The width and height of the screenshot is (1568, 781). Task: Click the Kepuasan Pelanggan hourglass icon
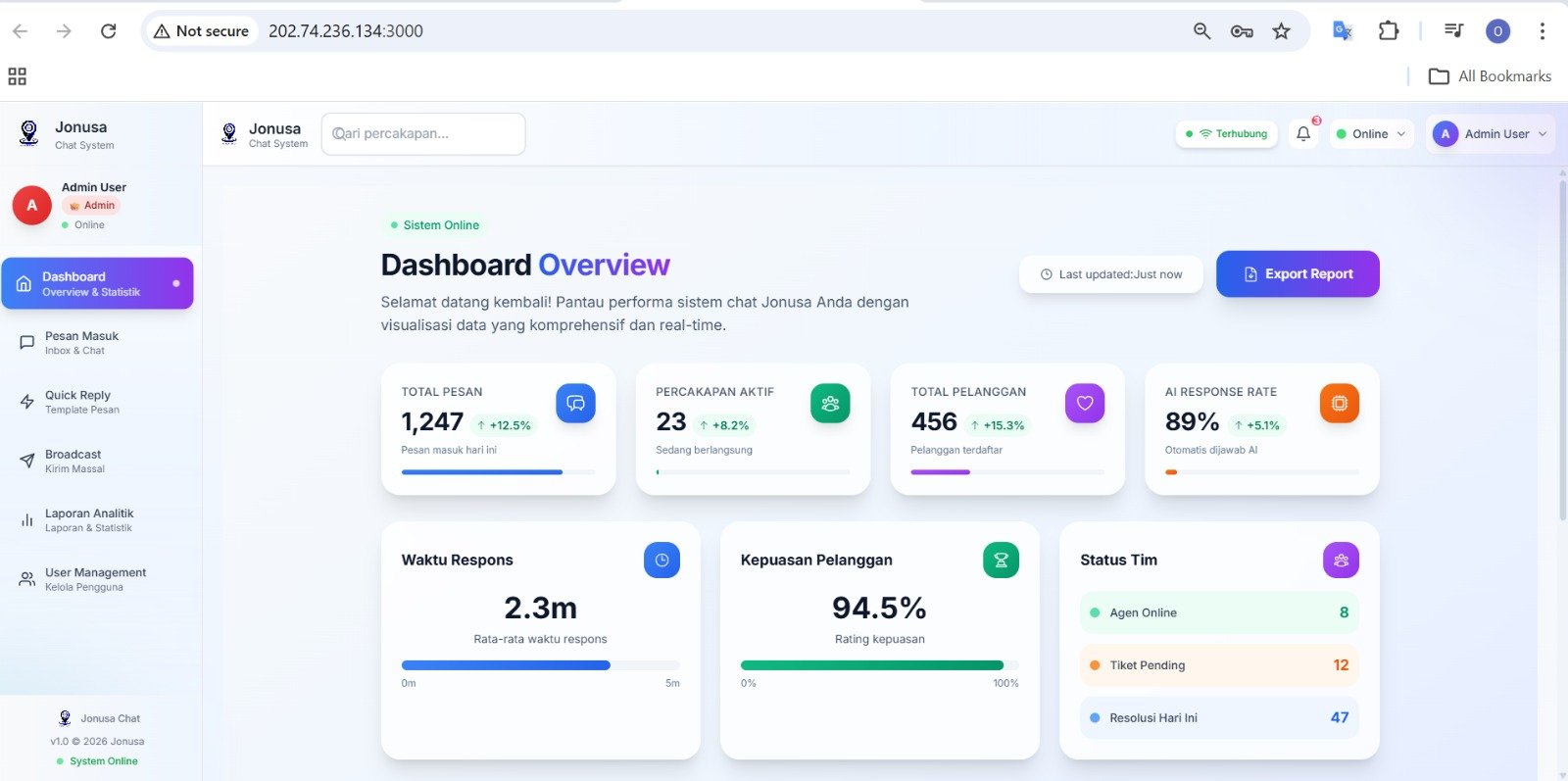click(x=1001, y=560)
